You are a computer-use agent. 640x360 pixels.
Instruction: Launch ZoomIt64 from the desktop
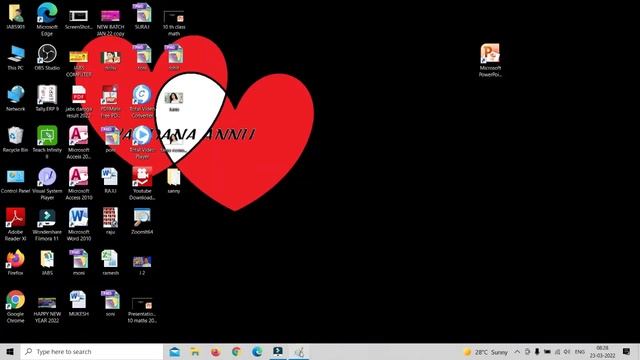[x=142, y=221]
